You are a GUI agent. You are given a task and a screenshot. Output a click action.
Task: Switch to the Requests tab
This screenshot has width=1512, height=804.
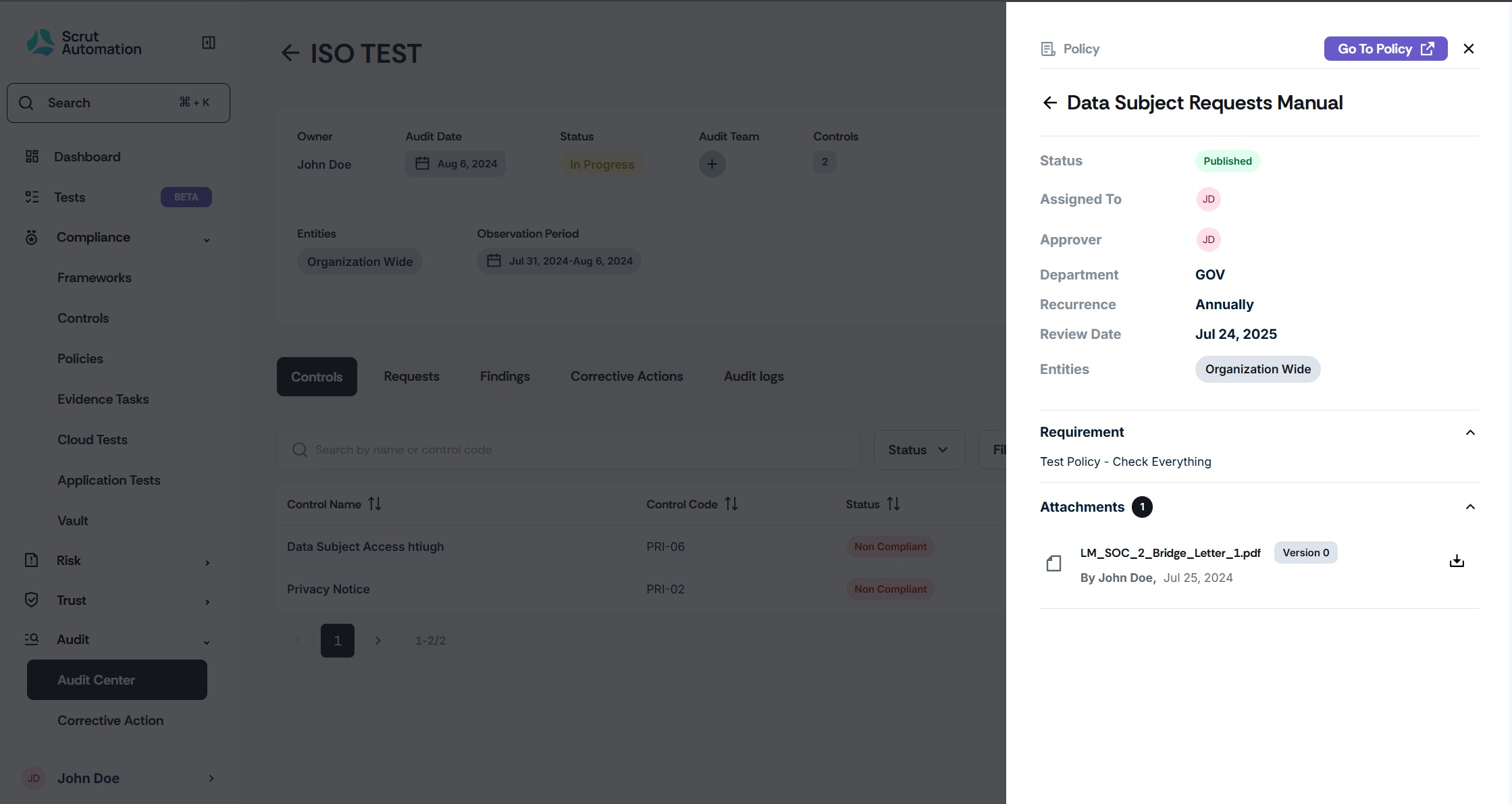click(x=411, y=377)
